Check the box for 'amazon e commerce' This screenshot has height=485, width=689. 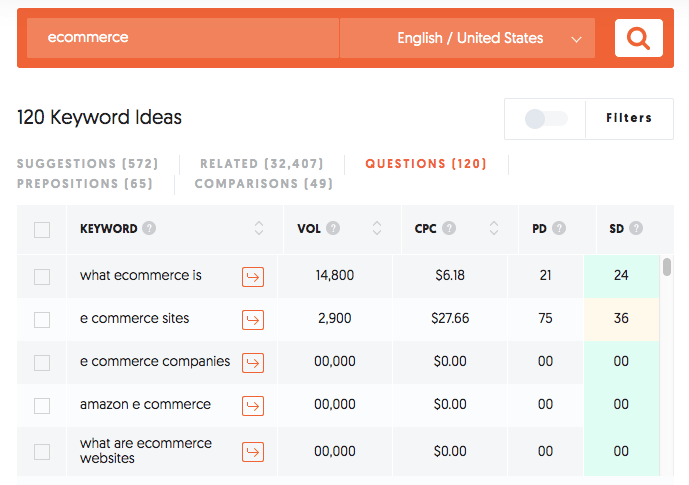[42, 405]
